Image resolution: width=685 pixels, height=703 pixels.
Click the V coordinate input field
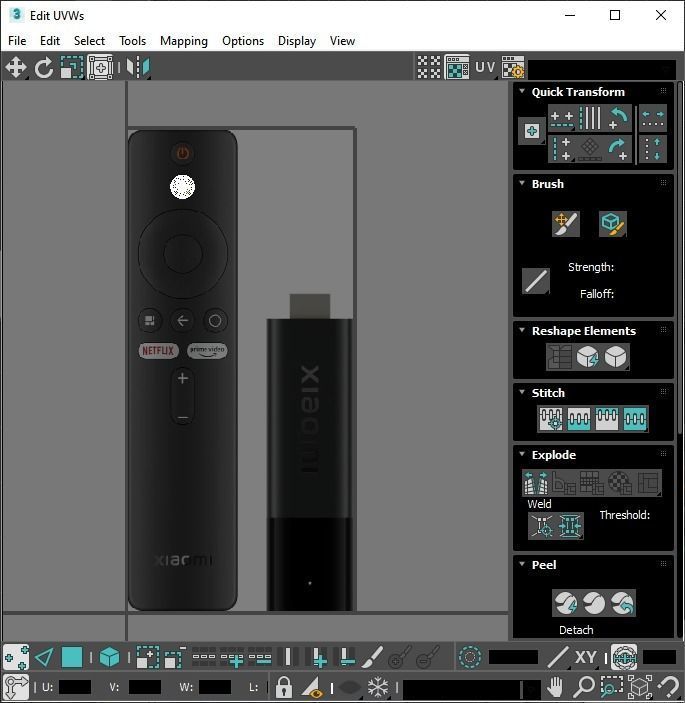point(145,687)
